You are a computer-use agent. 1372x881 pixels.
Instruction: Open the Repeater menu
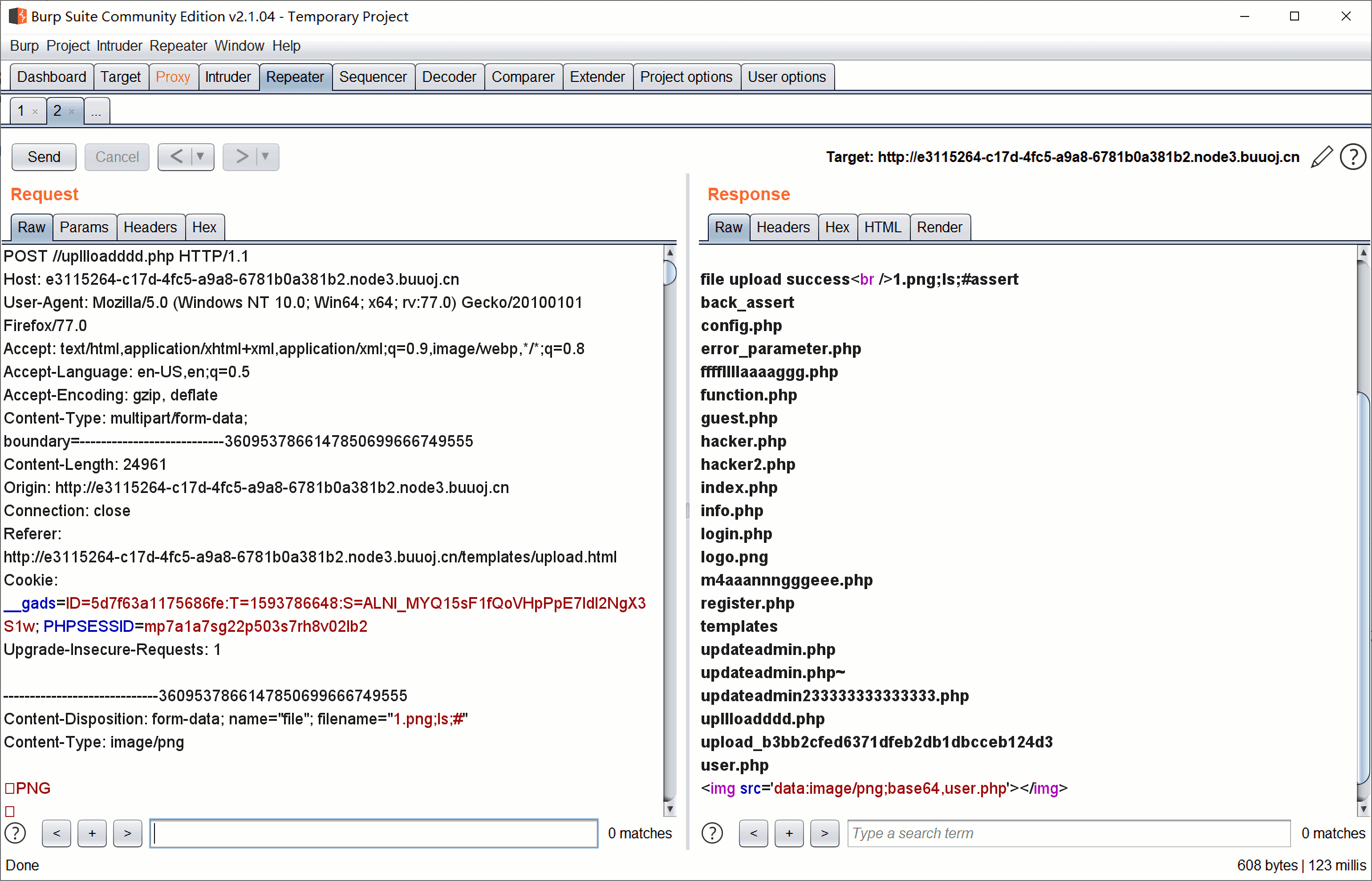coord(178,46)
